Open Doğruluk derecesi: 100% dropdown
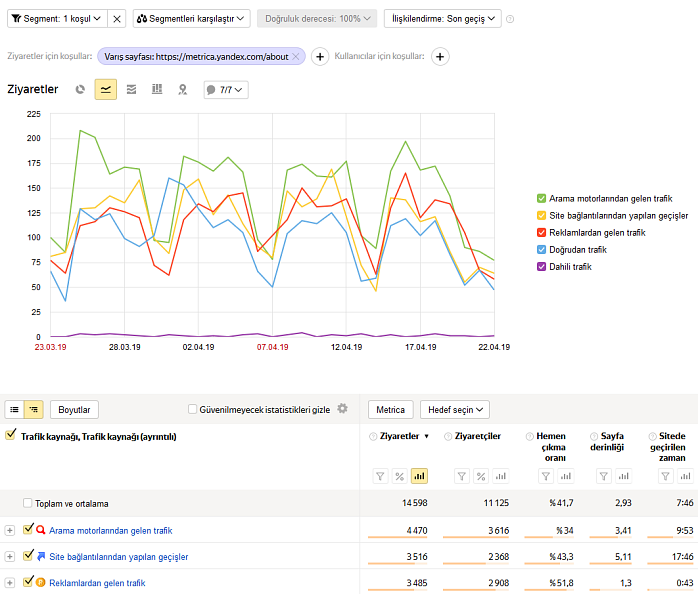 (317, 19)
